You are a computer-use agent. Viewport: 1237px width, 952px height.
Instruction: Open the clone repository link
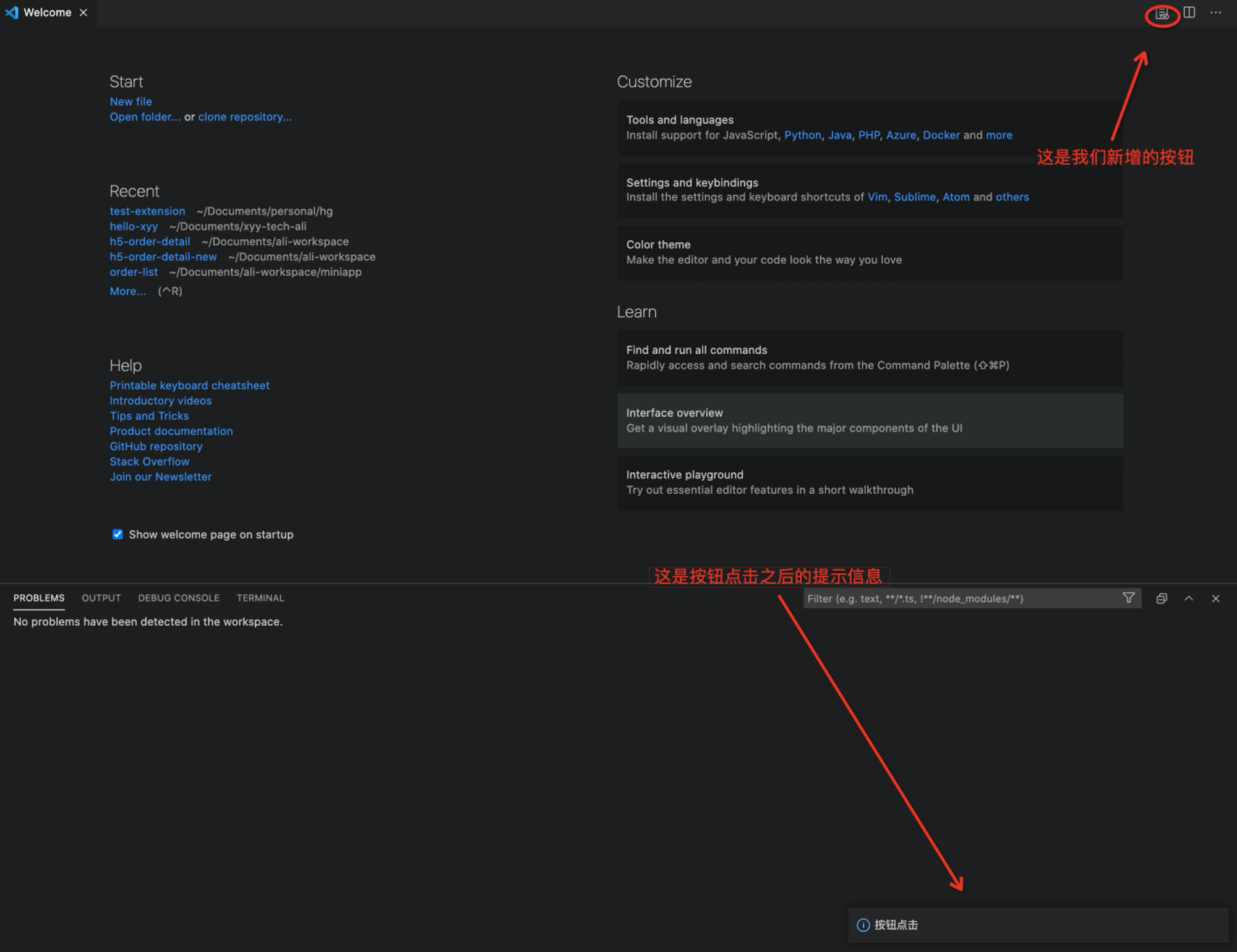245,117
